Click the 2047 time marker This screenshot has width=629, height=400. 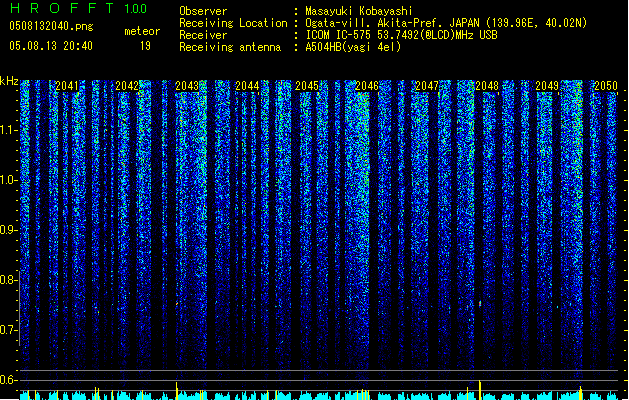click(x=427, y=86)
